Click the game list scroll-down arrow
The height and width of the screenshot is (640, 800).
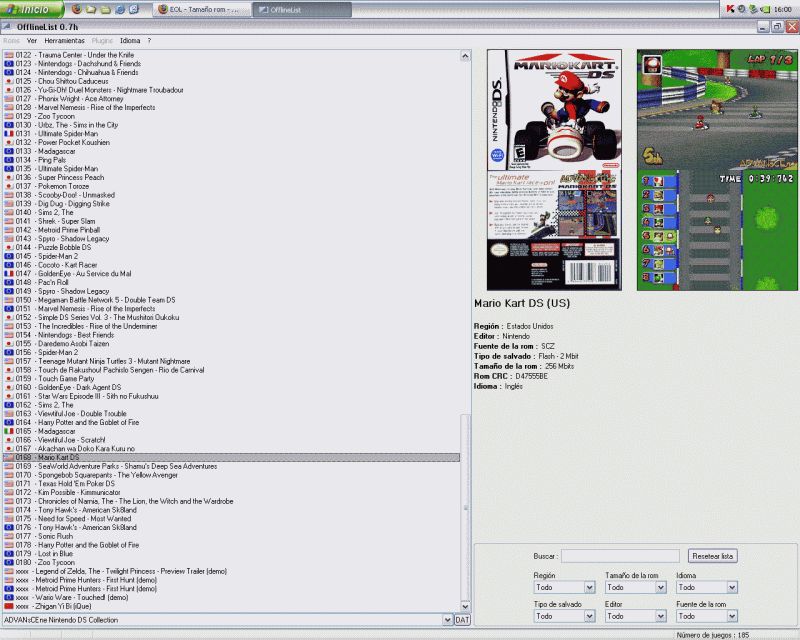click(x=465, y=607)
